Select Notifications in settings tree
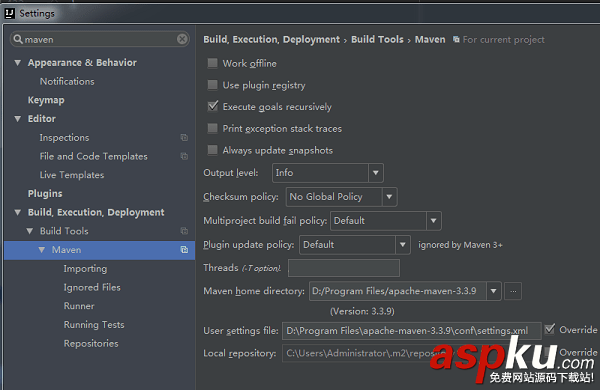600x390 pixels. 67,82
